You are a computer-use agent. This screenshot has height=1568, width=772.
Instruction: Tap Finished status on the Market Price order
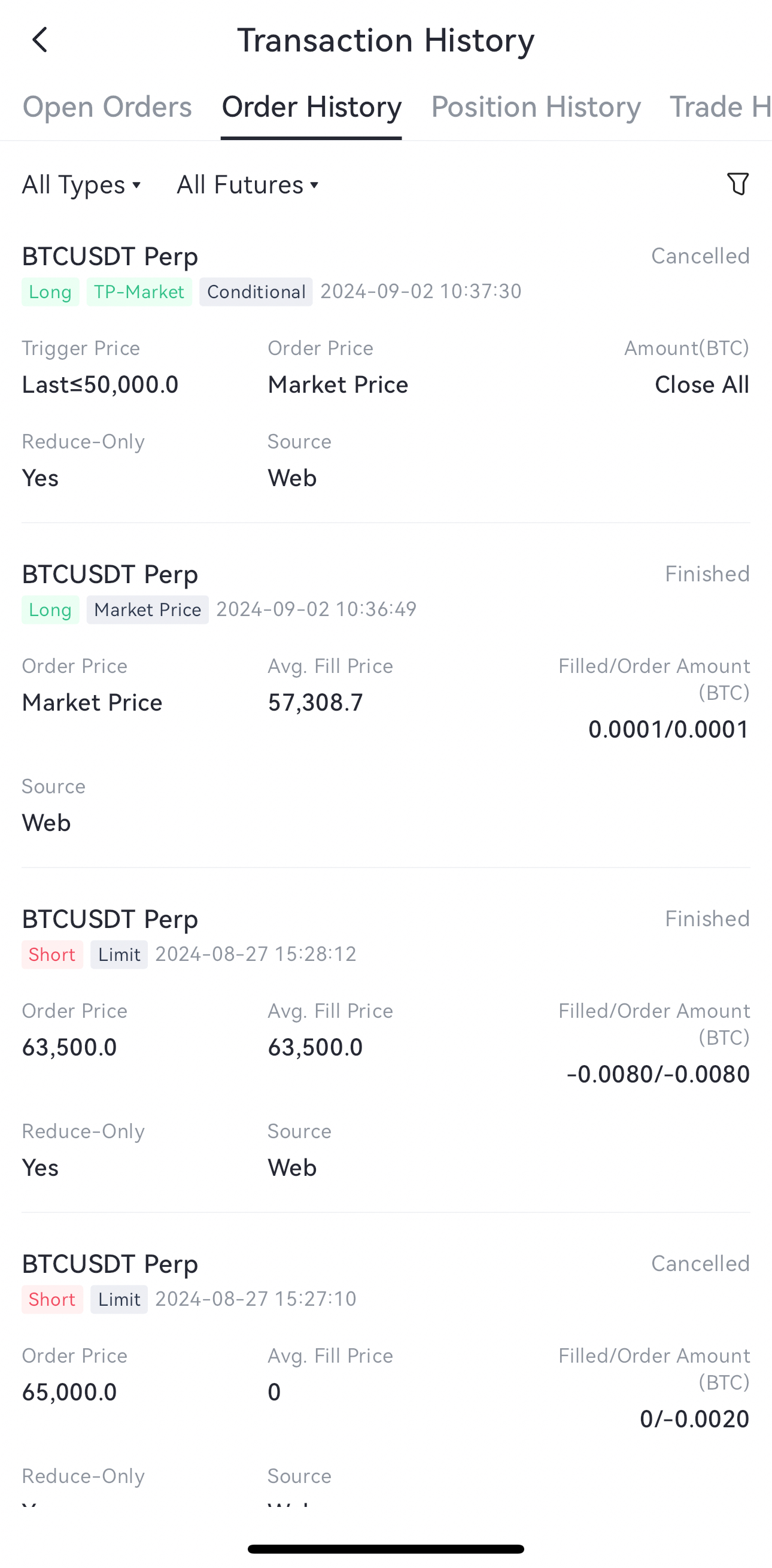click(706, 574)
